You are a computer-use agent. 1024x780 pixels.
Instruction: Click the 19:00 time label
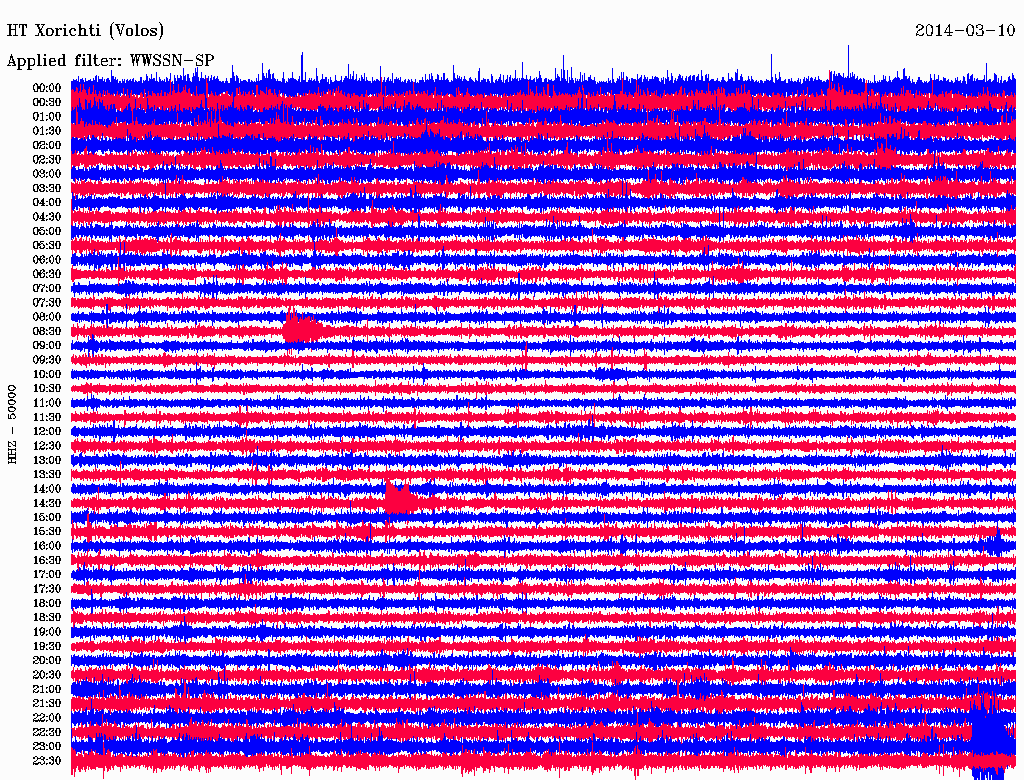point(47,632)
